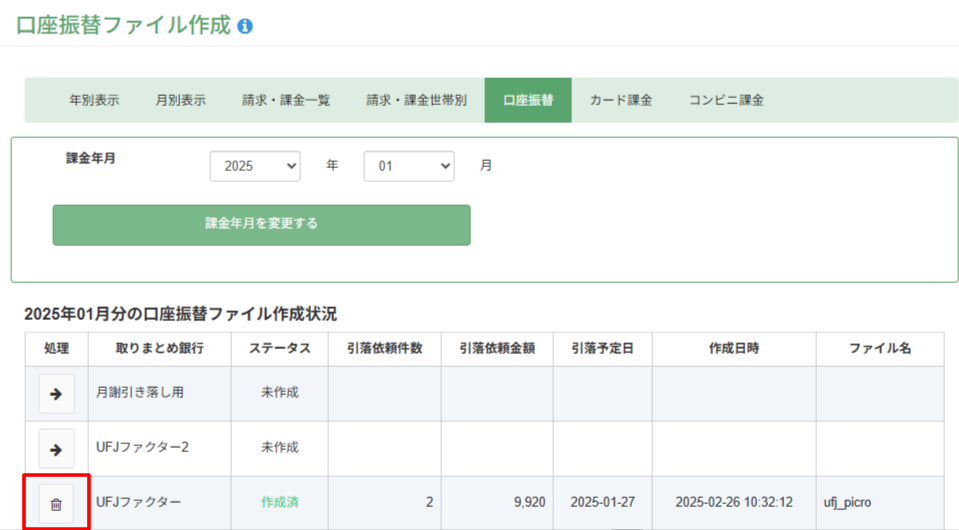Switch to the 月別表示 tab
959x530 pixels.
[180, 100]
